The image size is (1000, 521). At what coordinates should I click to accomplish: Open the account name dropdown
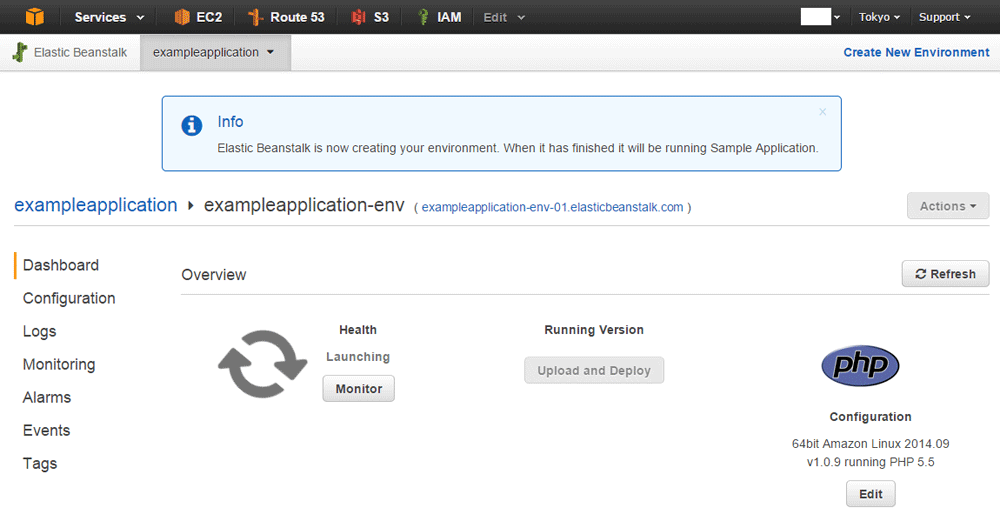(820, 17)
